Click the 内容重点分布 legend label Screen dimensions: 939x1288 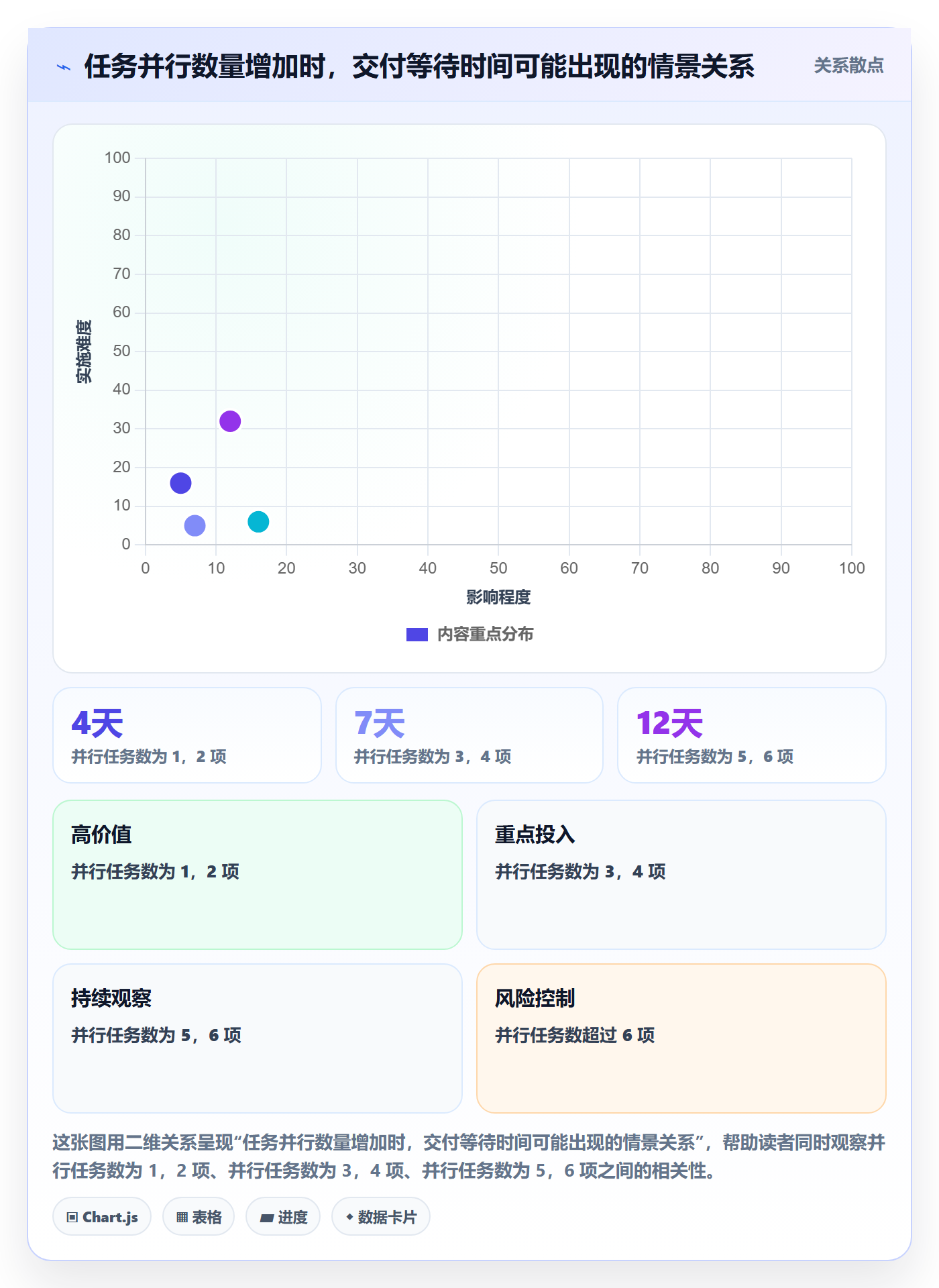[485, 635]
